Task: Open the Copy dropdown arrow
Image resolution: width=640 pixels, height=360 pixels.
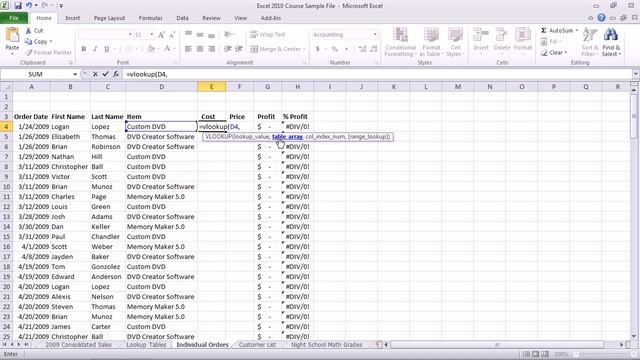Action: [x=51, y=41]
